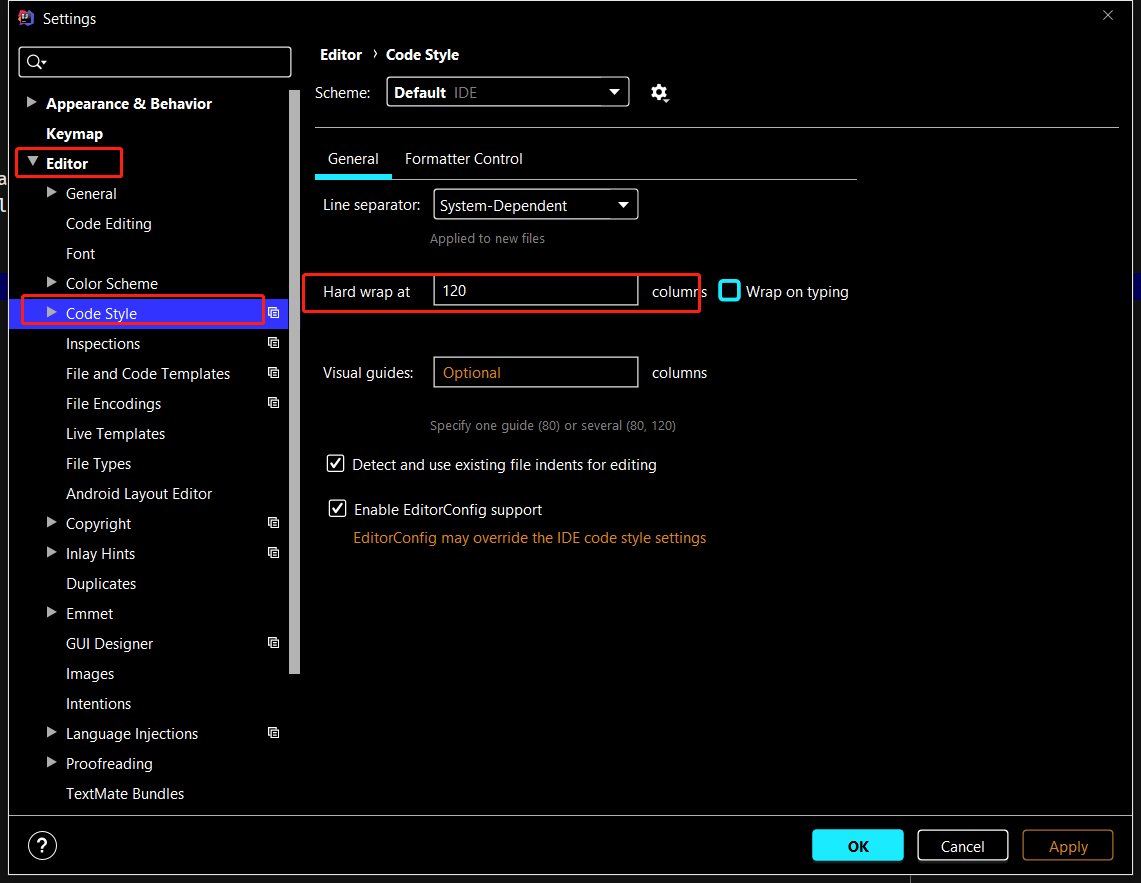This screenshot has width=1141, height=883.
Task: Disable the Enable EditorConfig support checkbox
Action: [x=338, y=509]
